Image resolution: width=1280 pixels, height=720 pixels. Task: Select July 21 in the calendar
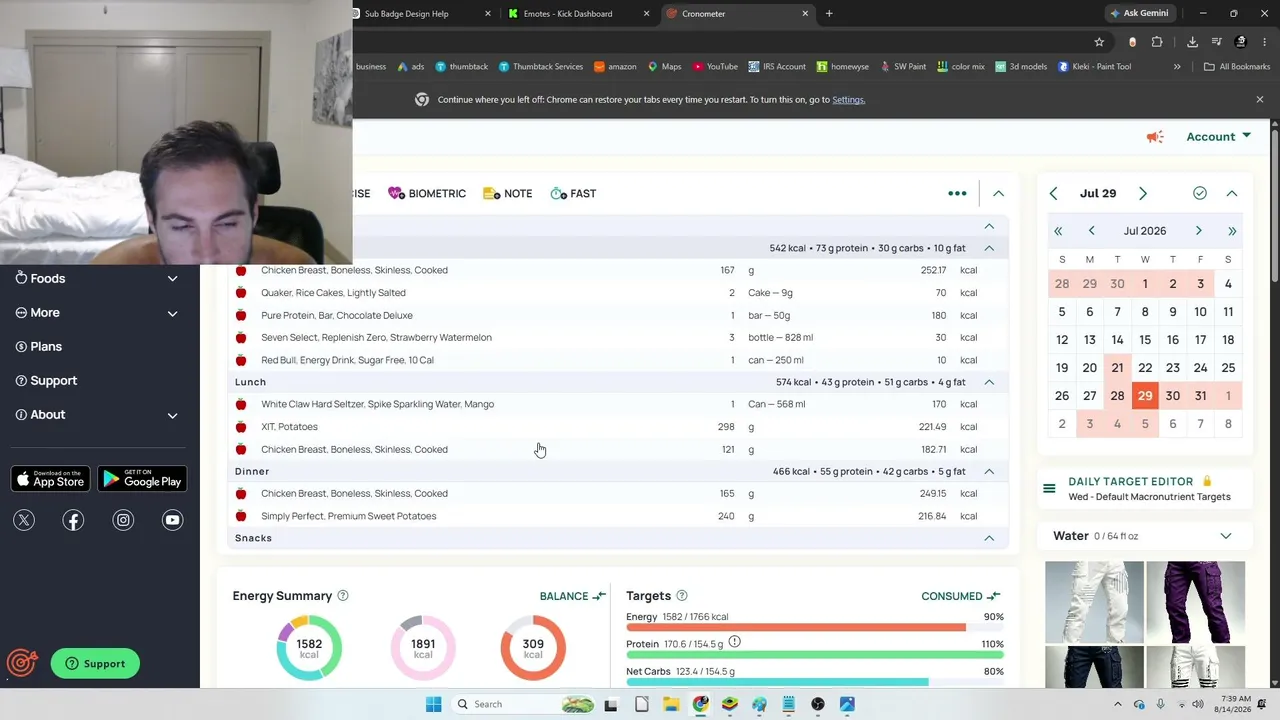pos(1117,367)
